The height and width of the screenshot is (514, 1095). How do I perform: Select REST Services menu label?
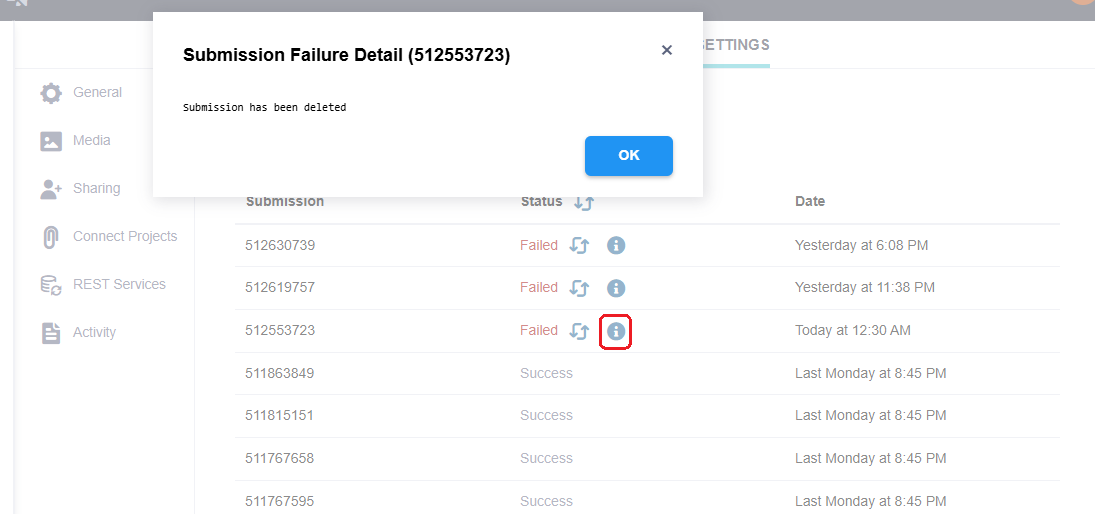pyautogui.click(x=119, y=284)
